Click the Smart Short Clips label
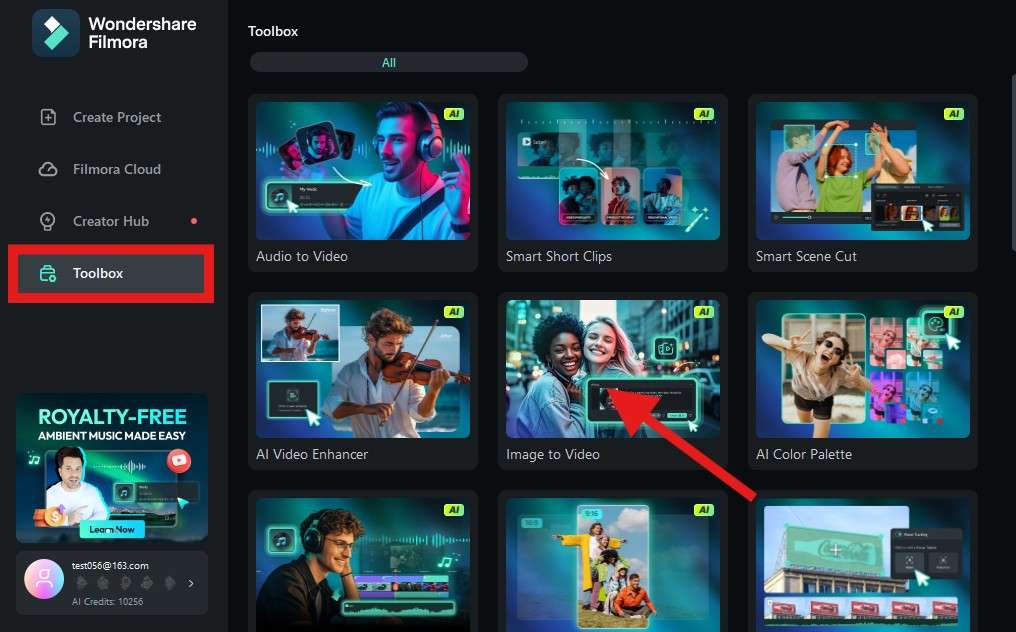This screenshot has height=632, width=1016. pyautogui.click(x=559, y=257)
